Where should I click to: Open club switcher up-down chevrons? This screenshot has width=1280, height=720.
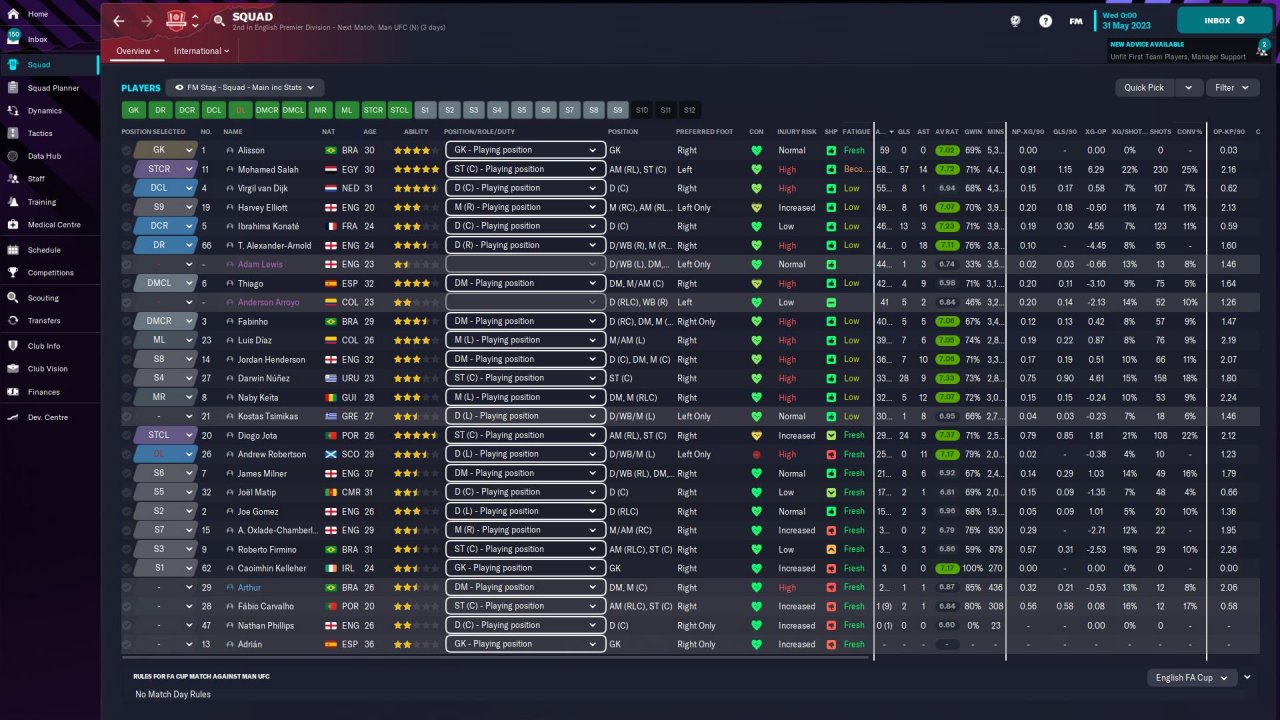pos(195,20)
